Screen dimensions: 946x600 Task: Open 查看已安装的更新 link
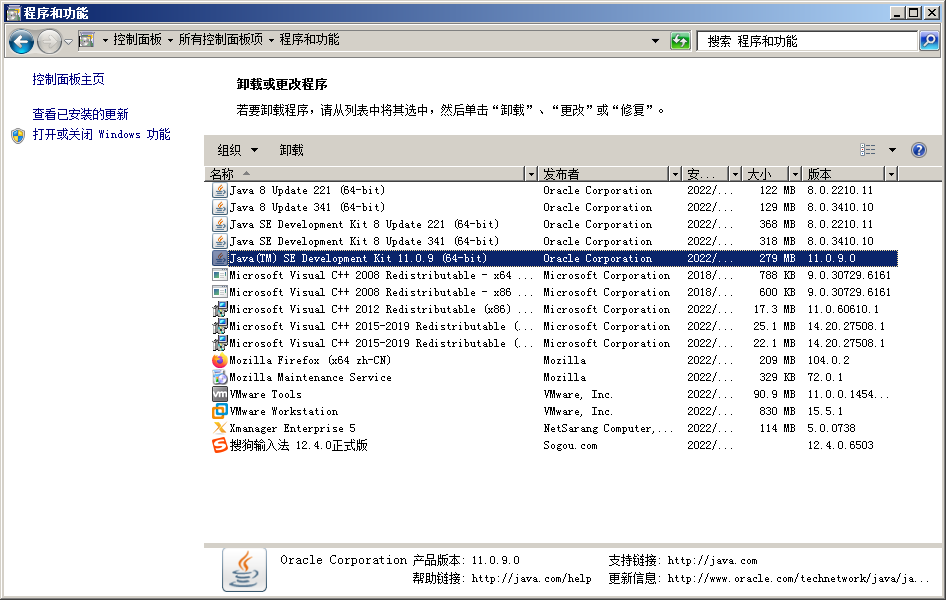[80, 114]
